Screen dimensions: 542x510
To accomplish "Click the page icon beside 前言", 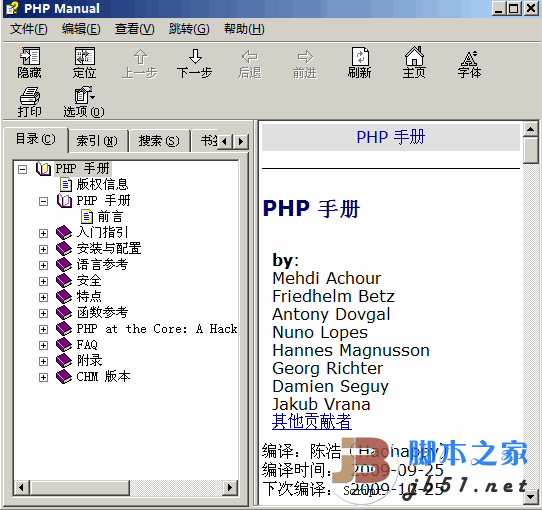I will 87,216.
